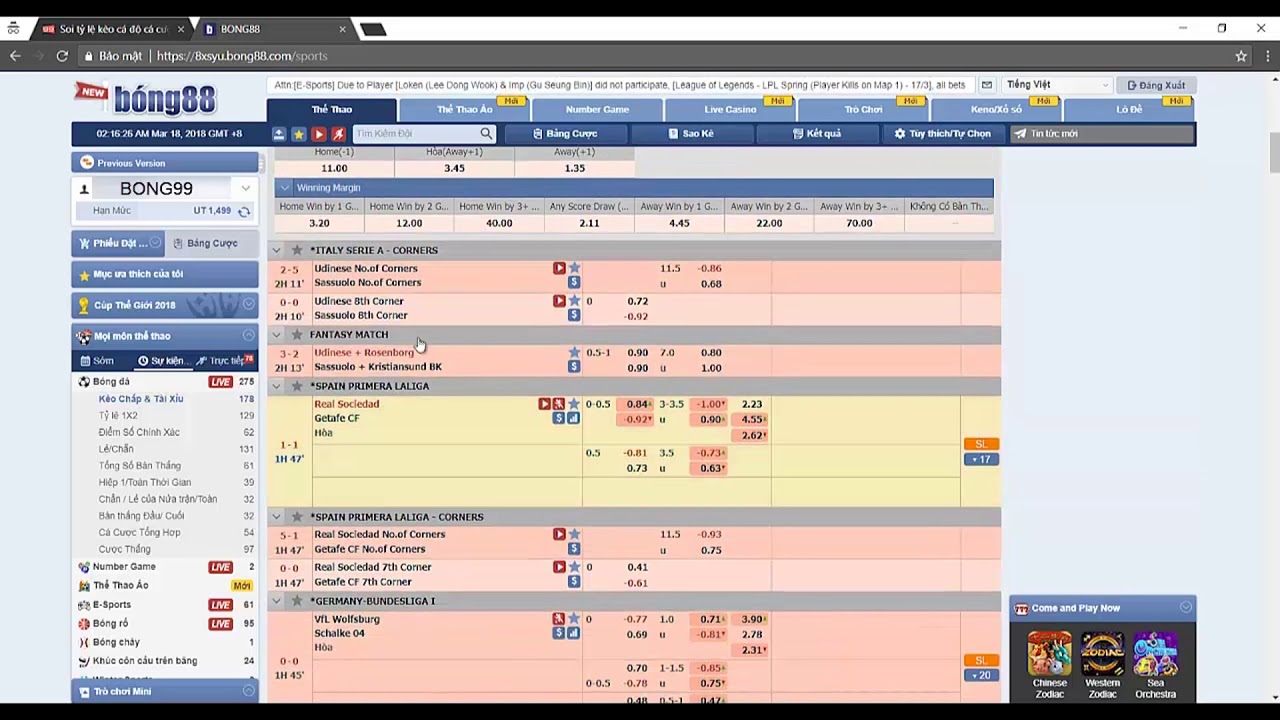Open Tùy thích/Tự Chọn preferences
This screenshot has width=1280, height=720.
coord(942,134)
